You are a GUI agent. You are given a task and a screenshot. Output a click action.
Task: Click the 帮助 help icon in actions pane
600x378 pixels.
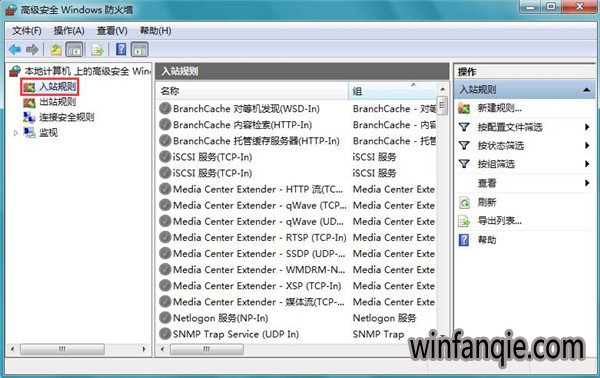(464, 240)
